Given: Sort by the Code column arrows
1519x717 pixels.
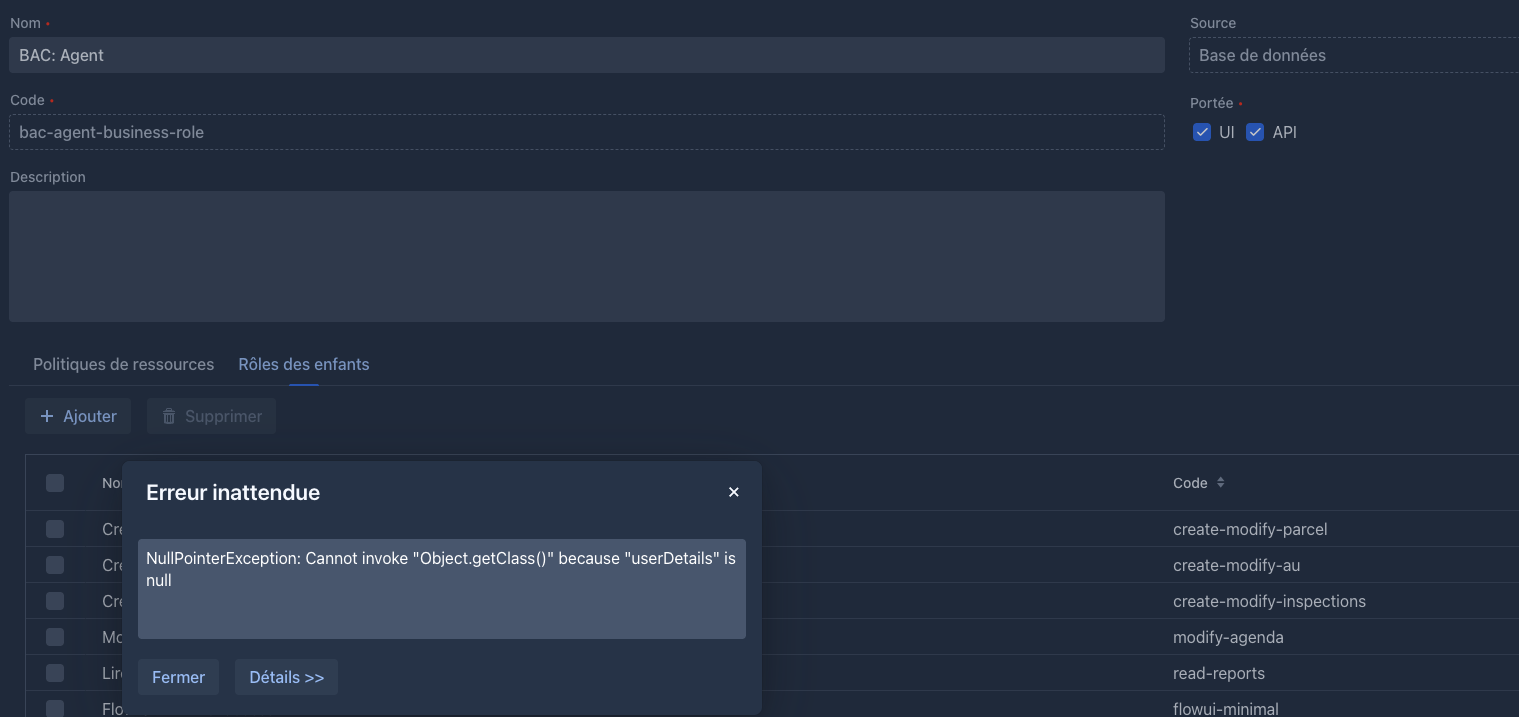Looking at the screenshot, I should 1220,483.
